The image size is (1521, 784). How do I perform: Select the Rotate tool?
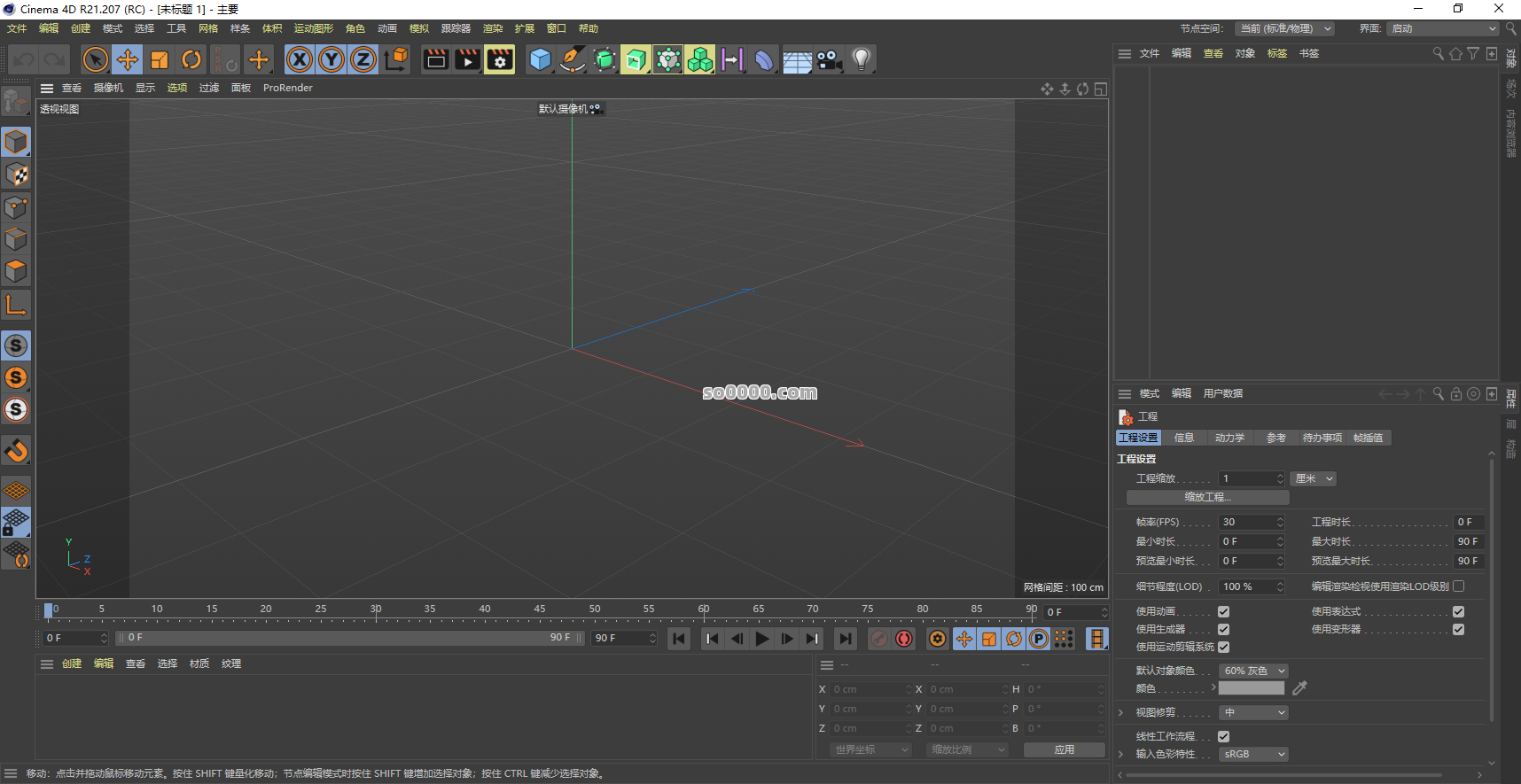(191, 59)
